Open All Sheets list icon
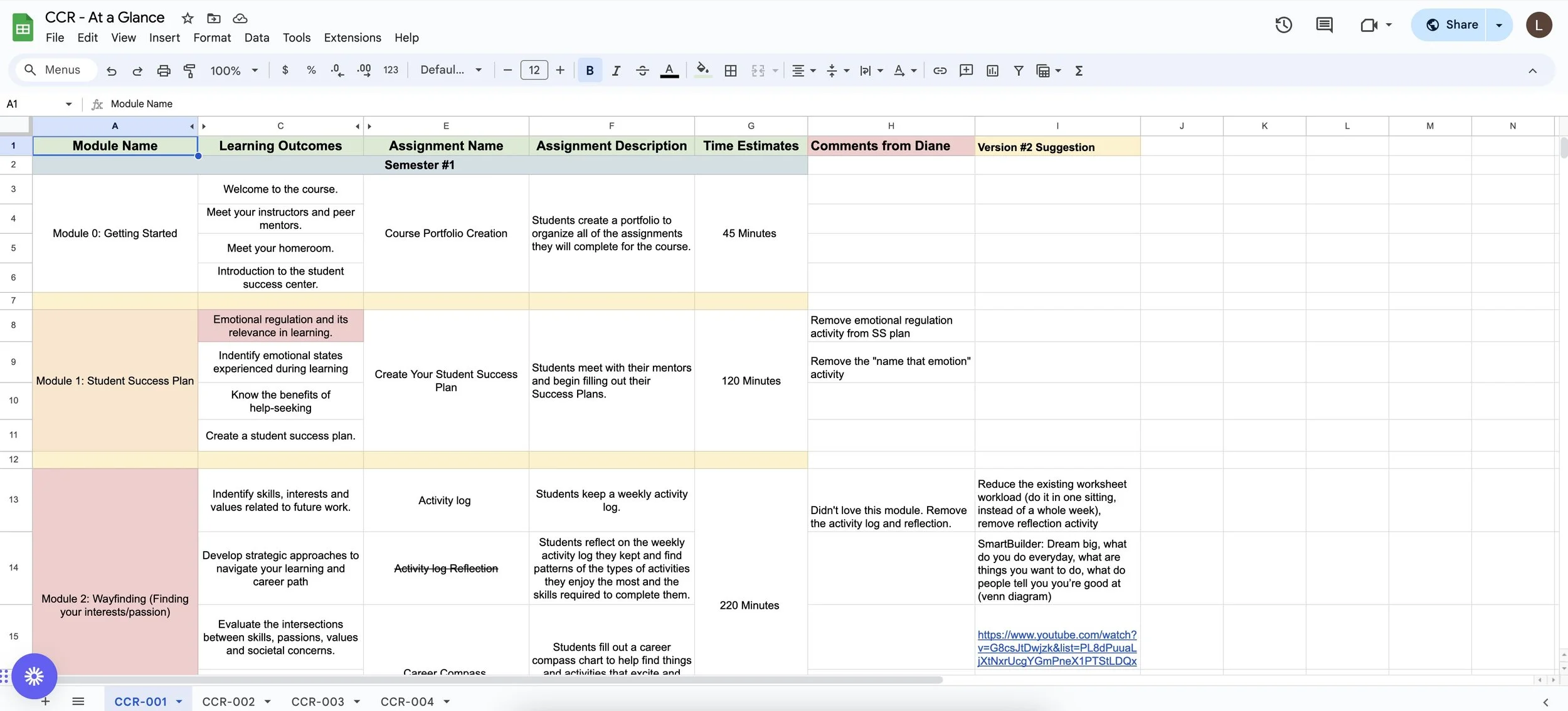Viewport: 1568px width, 711px height. pos(78,702)
